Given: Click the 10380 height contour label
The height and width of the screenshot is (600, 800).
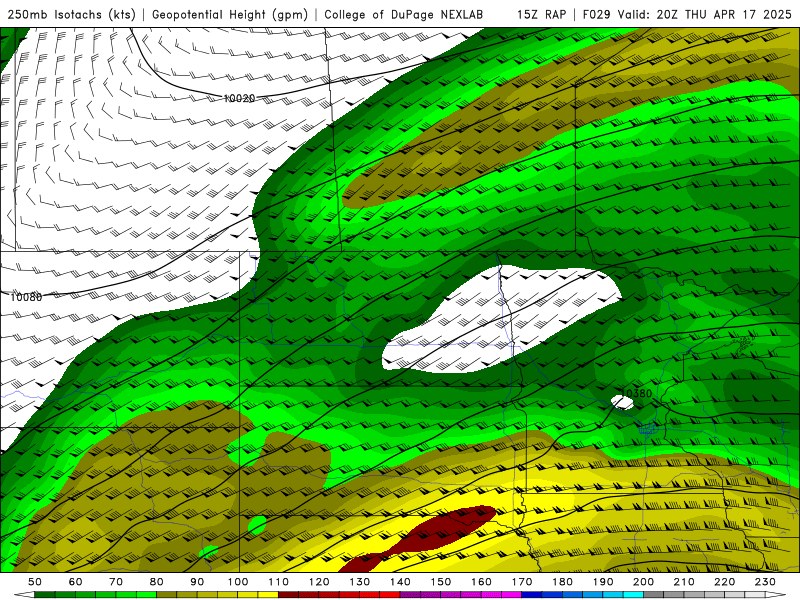Looking at the screenshot, I should click(x=637, y=393).
